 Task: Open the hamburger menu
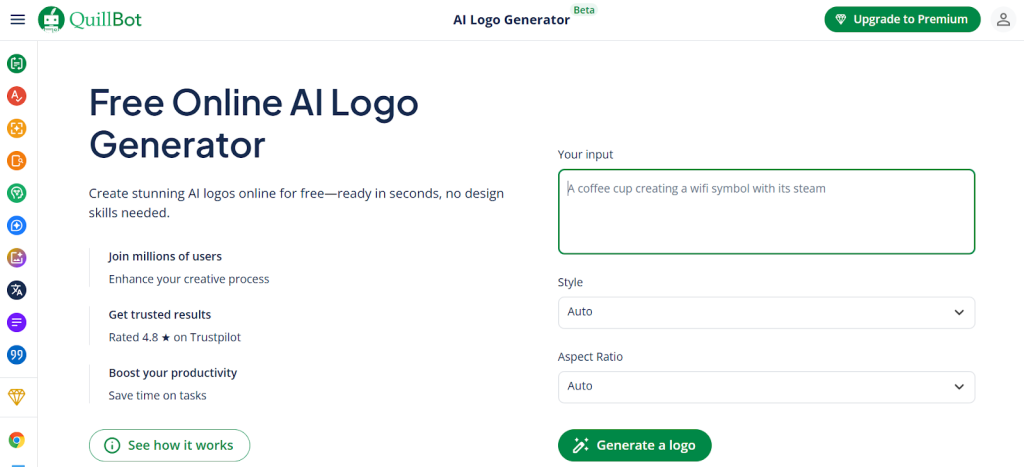17,19
